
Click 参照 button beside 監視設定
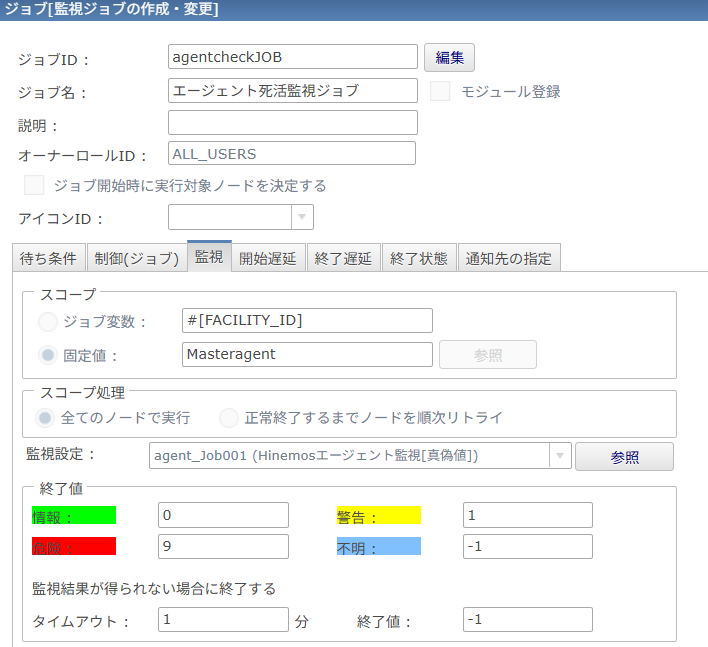(624, 457)
